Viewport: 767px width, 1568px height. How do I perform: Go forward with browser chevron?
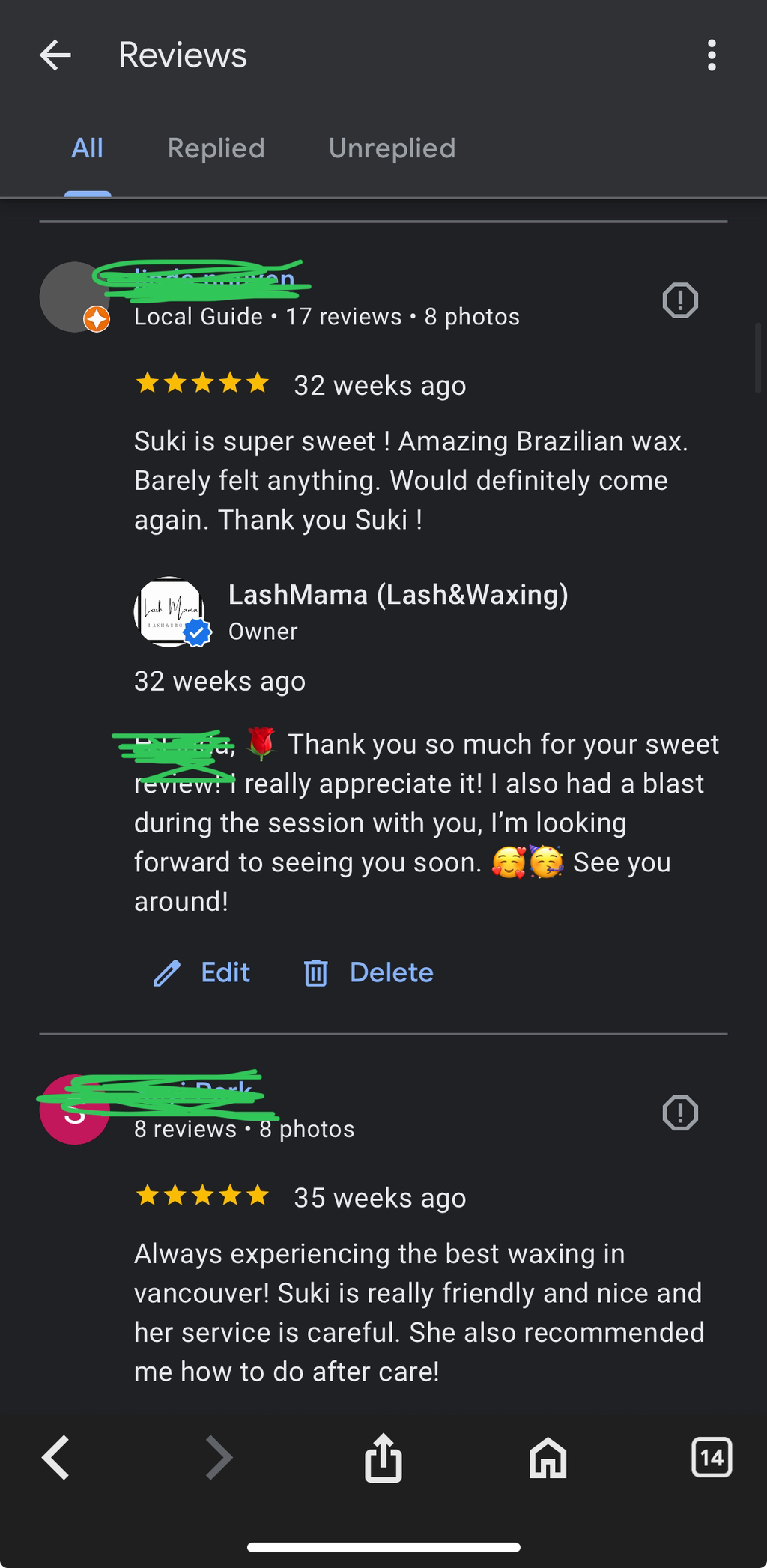219,1458
